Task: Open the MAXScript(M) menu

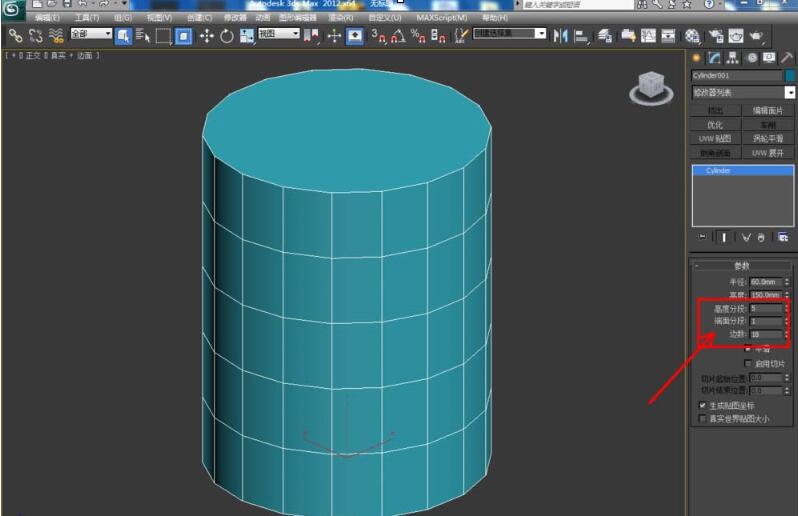Action: click(442, 18)
